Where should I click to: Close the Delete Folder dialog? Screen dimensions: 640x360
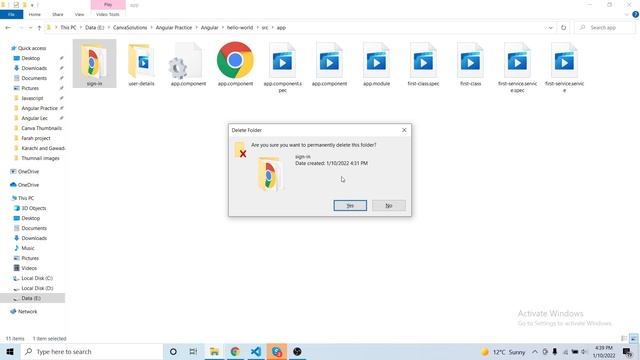click(x=404, y=130)
